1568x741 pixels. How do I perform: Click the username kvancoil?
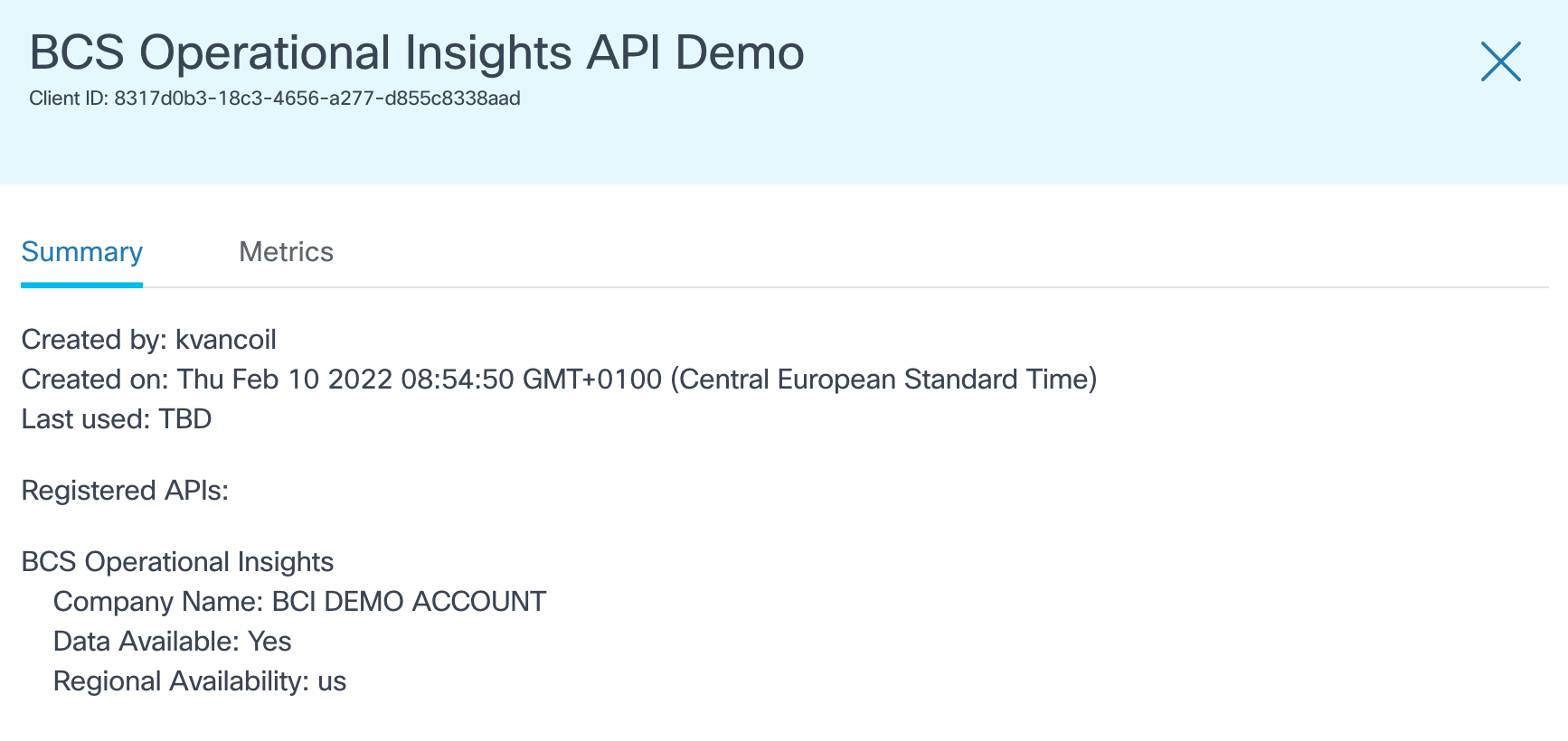tap(226, 340)
